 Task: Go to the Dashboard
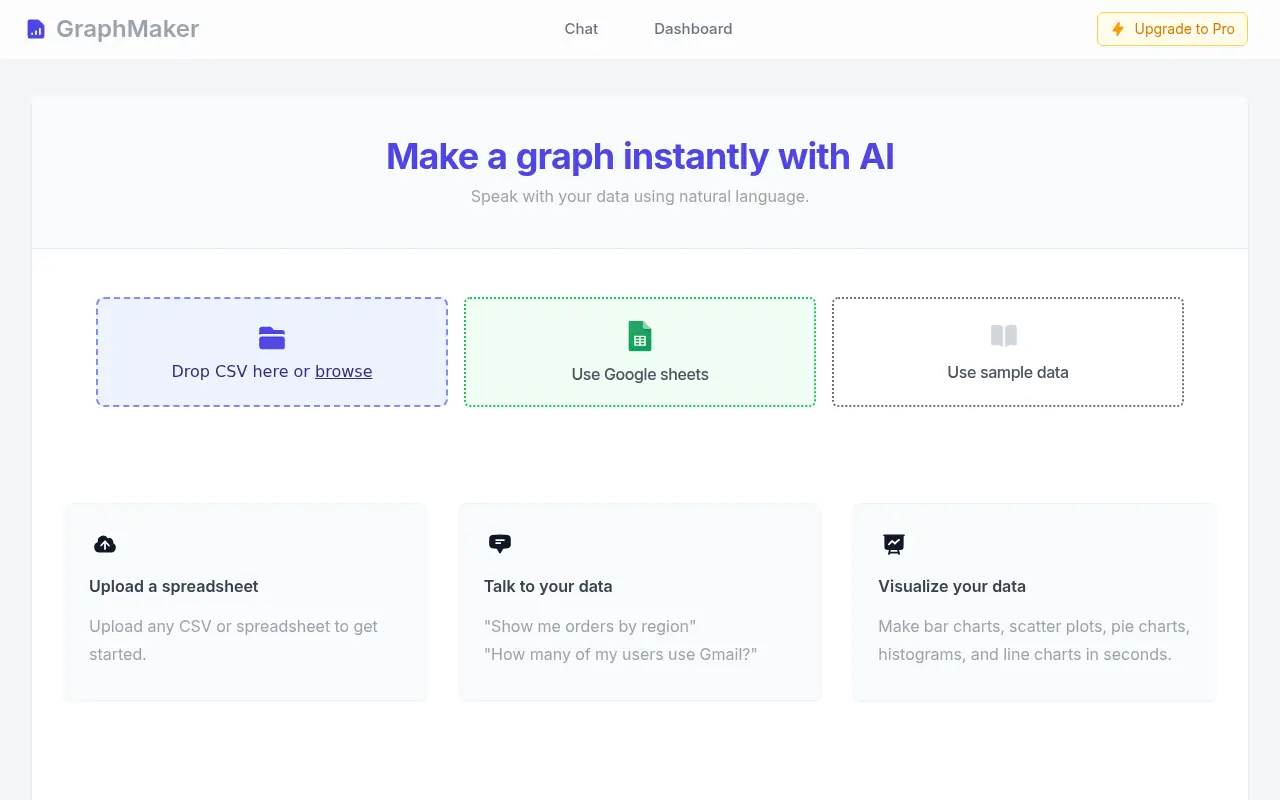tap(693, 29)
